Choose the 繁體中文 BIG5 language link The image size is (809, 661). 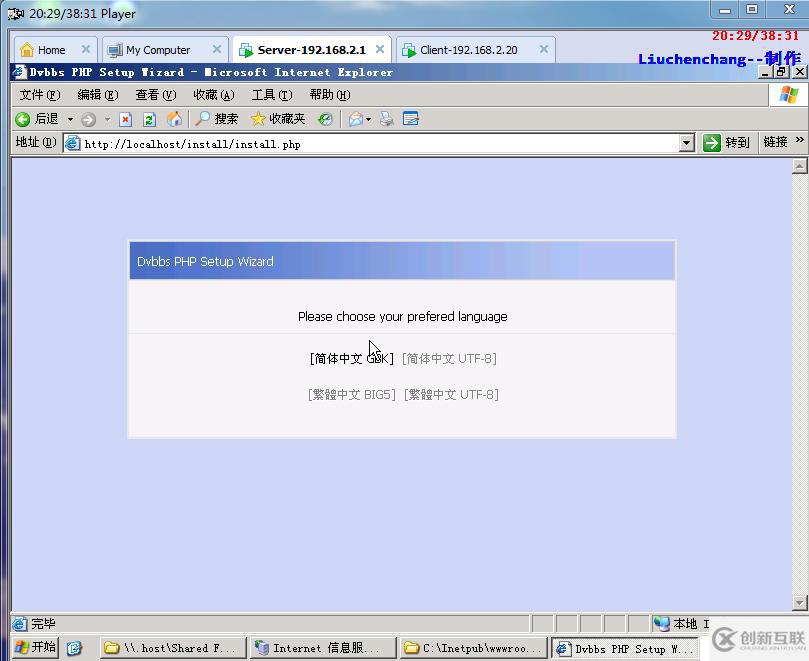[x=352, y=395]
